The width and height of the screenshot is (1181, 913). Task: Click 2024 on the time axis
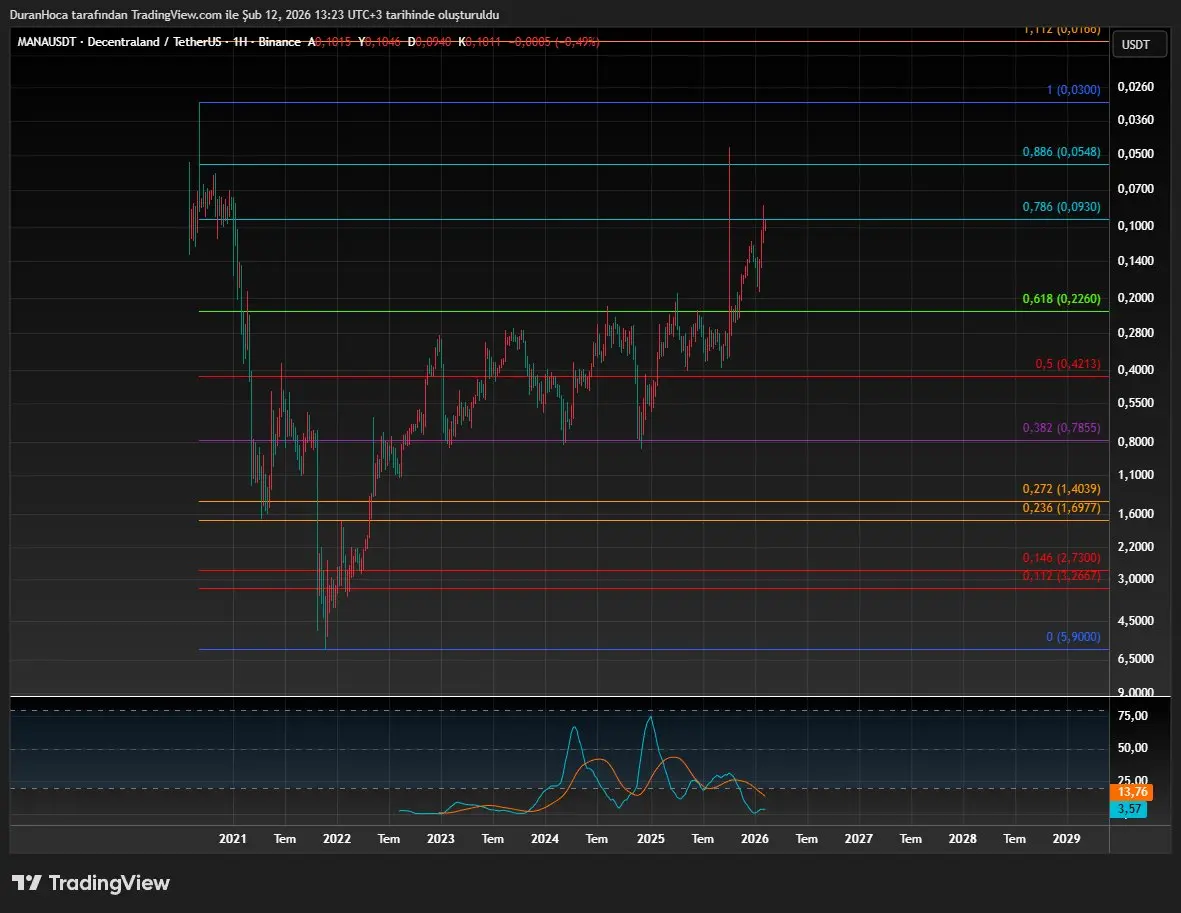[x=545, y=838]
